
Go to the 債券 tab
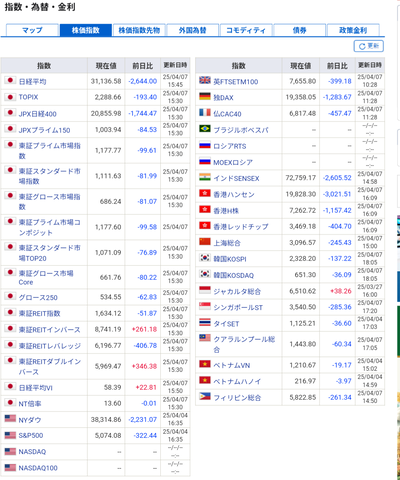pyautogui.click(x=299, y=30)
